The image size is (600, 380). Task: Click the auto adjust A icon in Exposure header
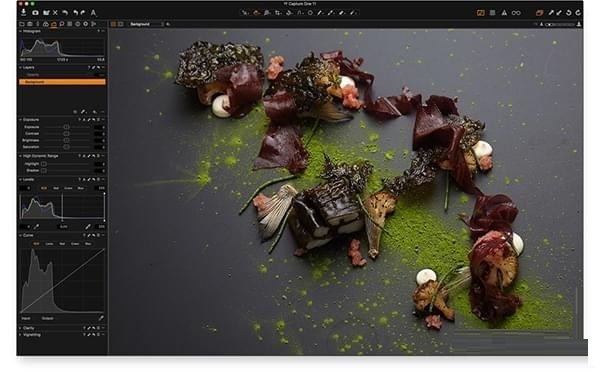point(85,120)
